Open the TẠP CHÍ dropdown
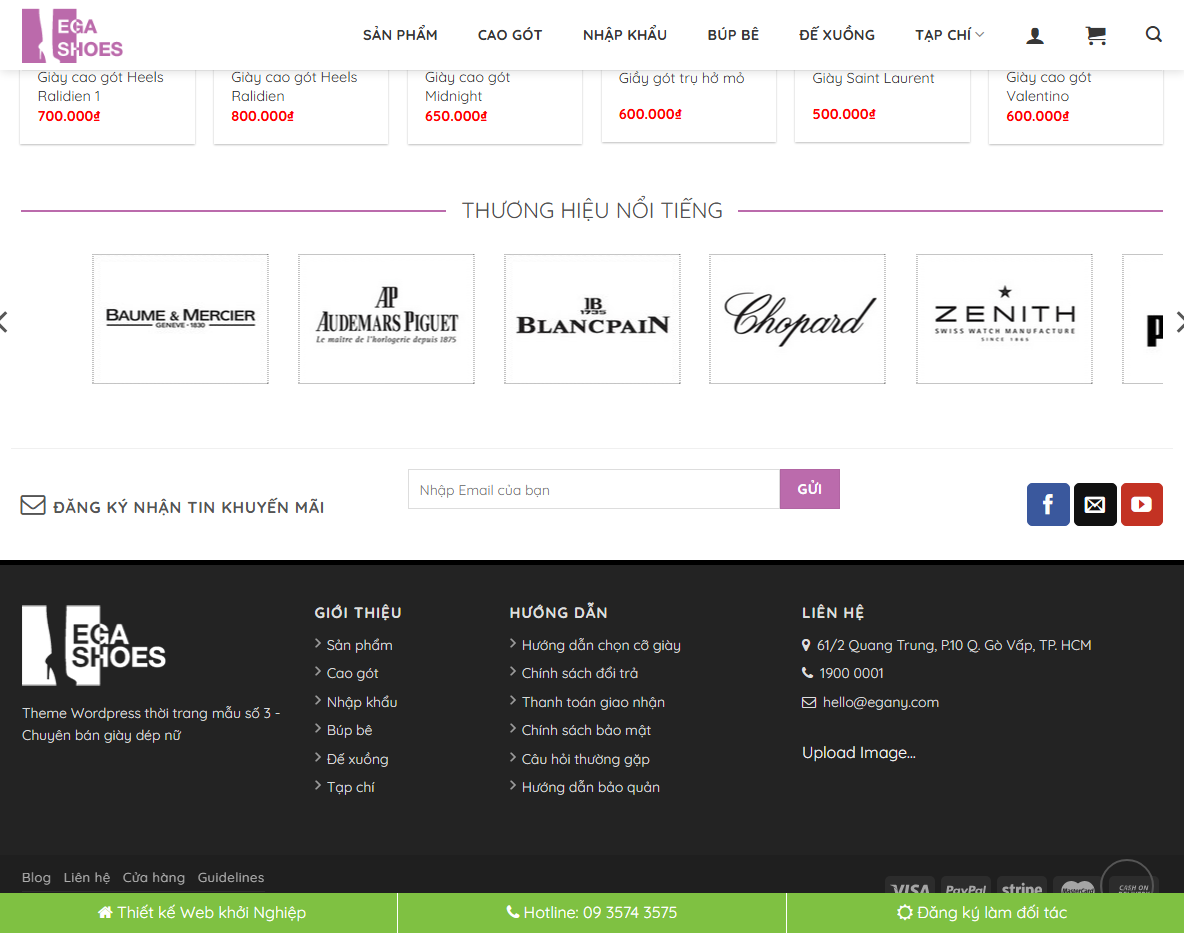This screenshot has height=933, width=1184. pos(948,34)
